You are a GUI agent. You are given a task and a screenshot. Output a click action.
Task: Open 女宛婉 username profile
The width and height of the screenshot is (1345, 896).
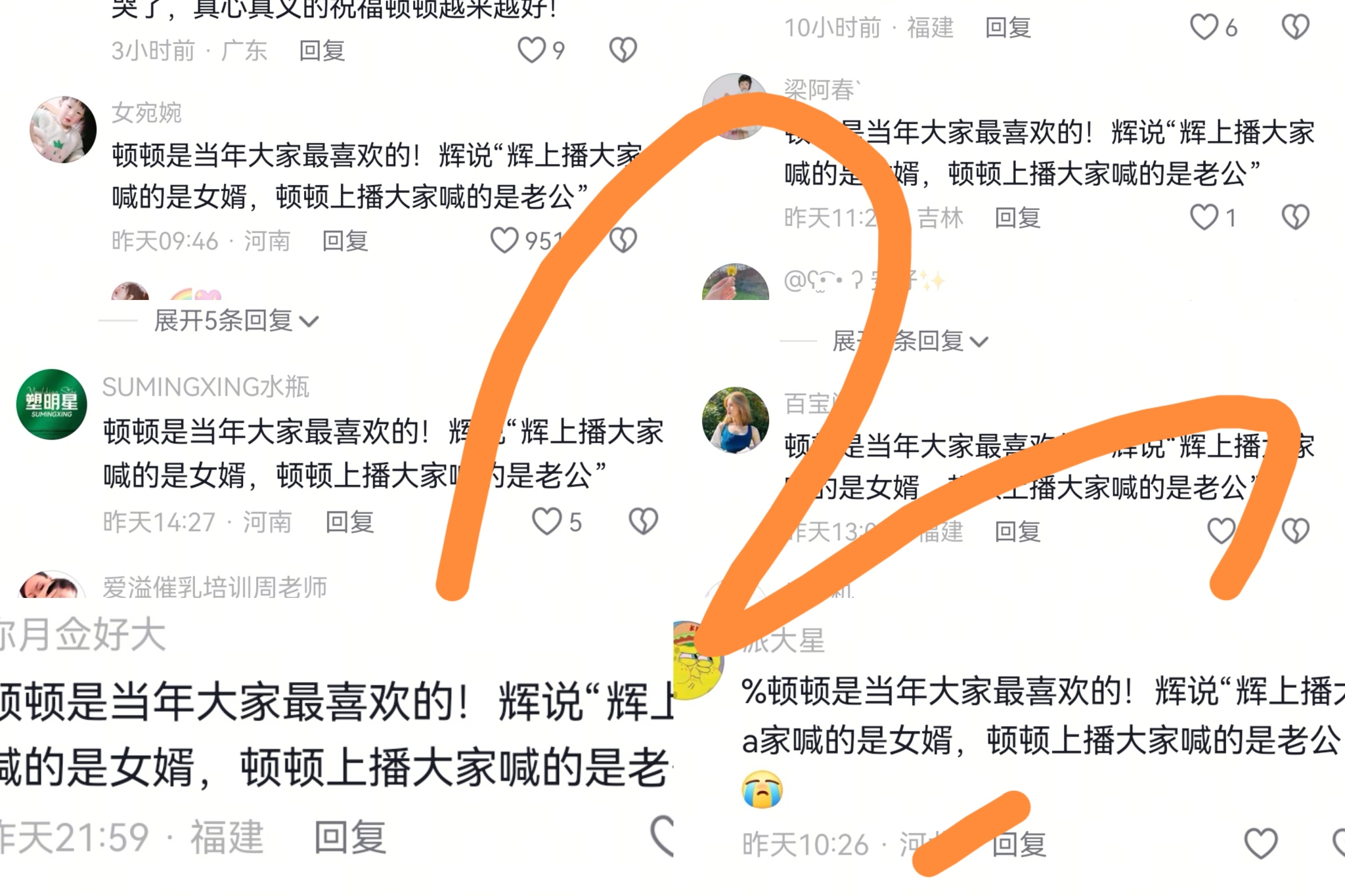146,113
